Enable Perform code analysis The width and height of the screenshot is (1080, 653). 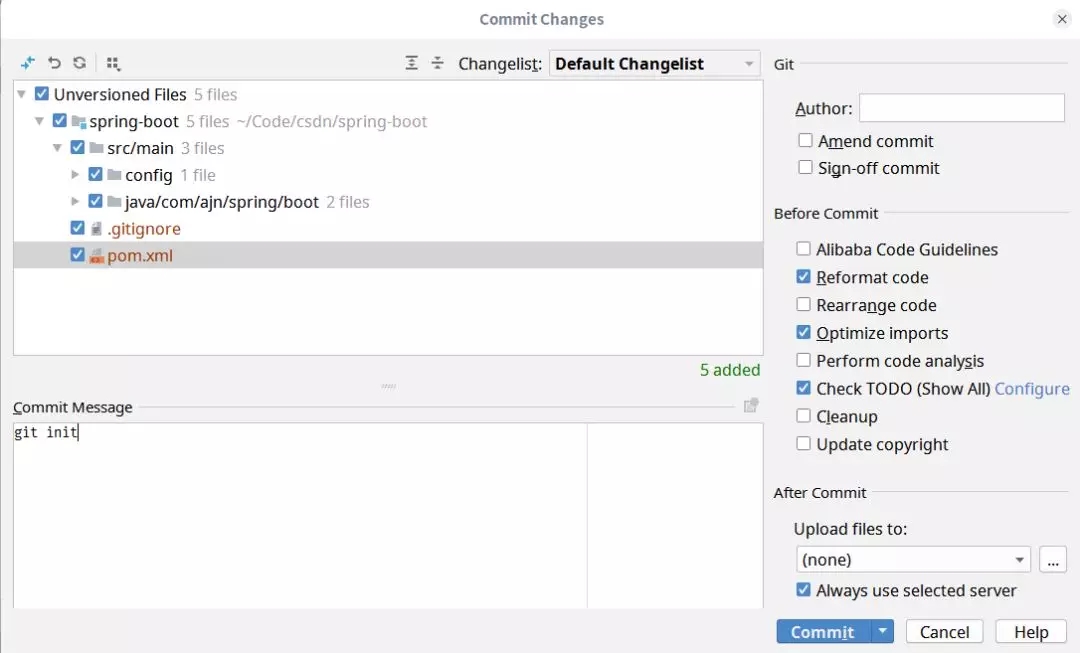(x=803, y=360)
